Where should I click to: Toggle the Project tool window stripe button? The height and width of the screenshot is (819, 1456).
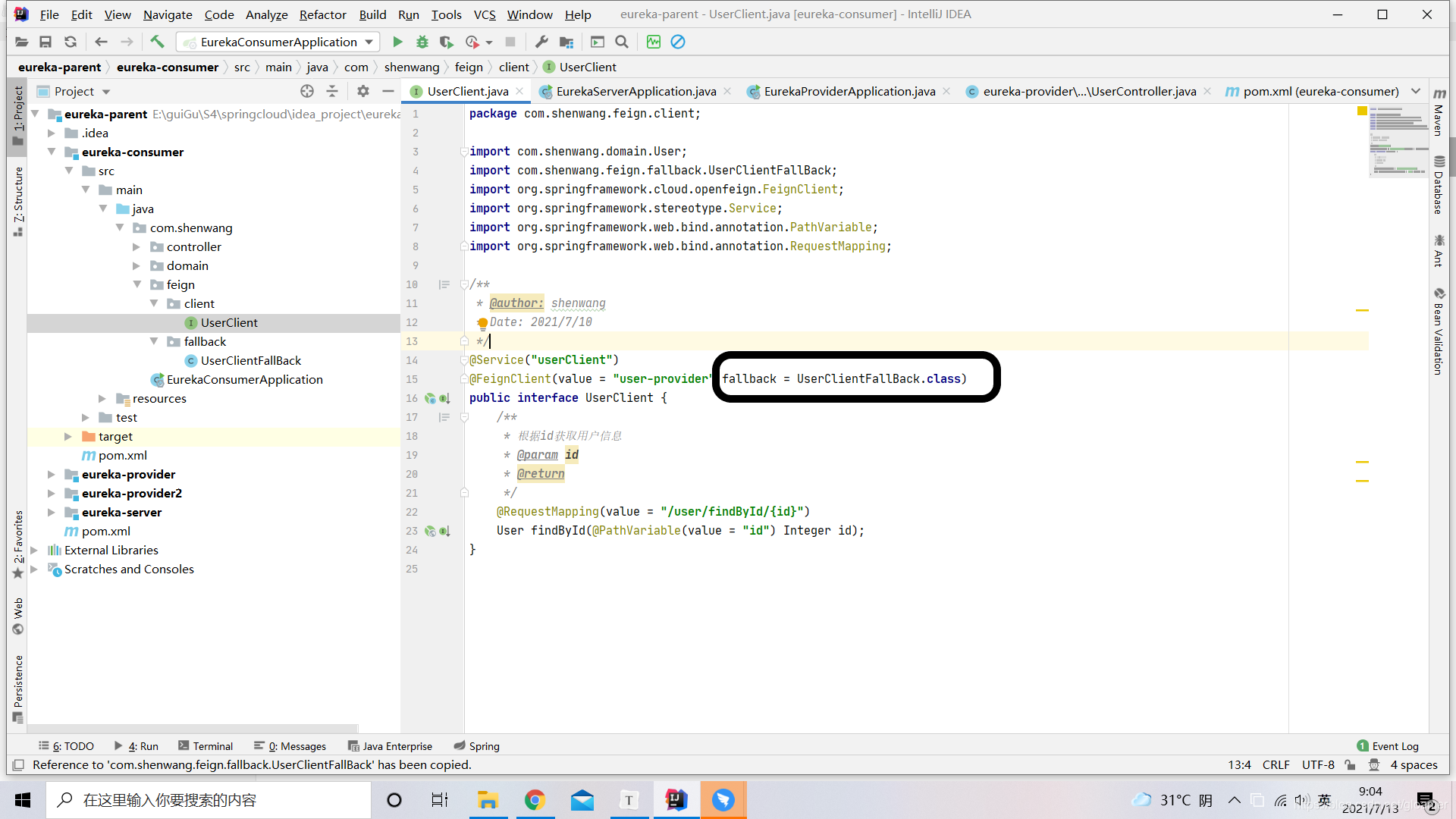tap(18, 114)
